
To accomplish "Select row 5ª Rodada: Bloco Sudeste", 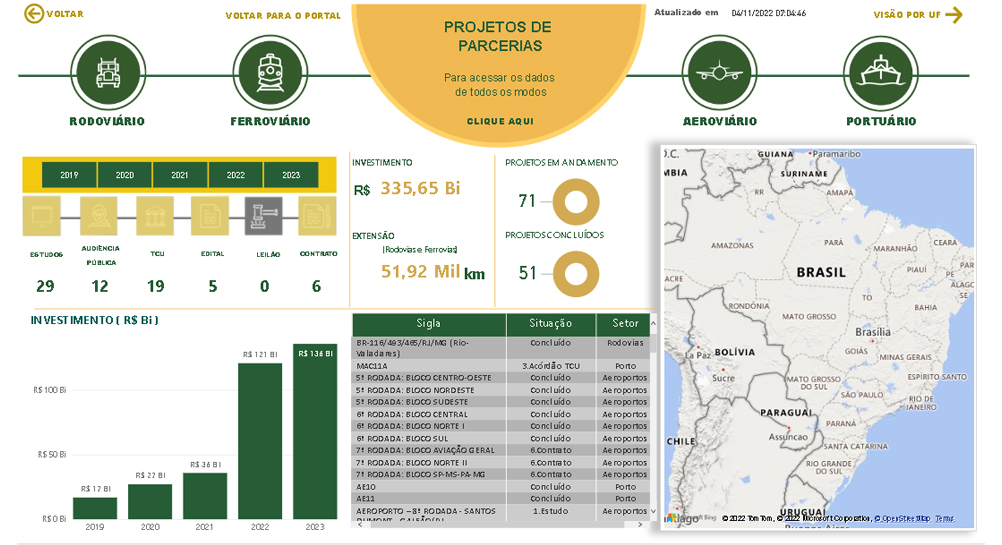I will [x=501, y=403].
